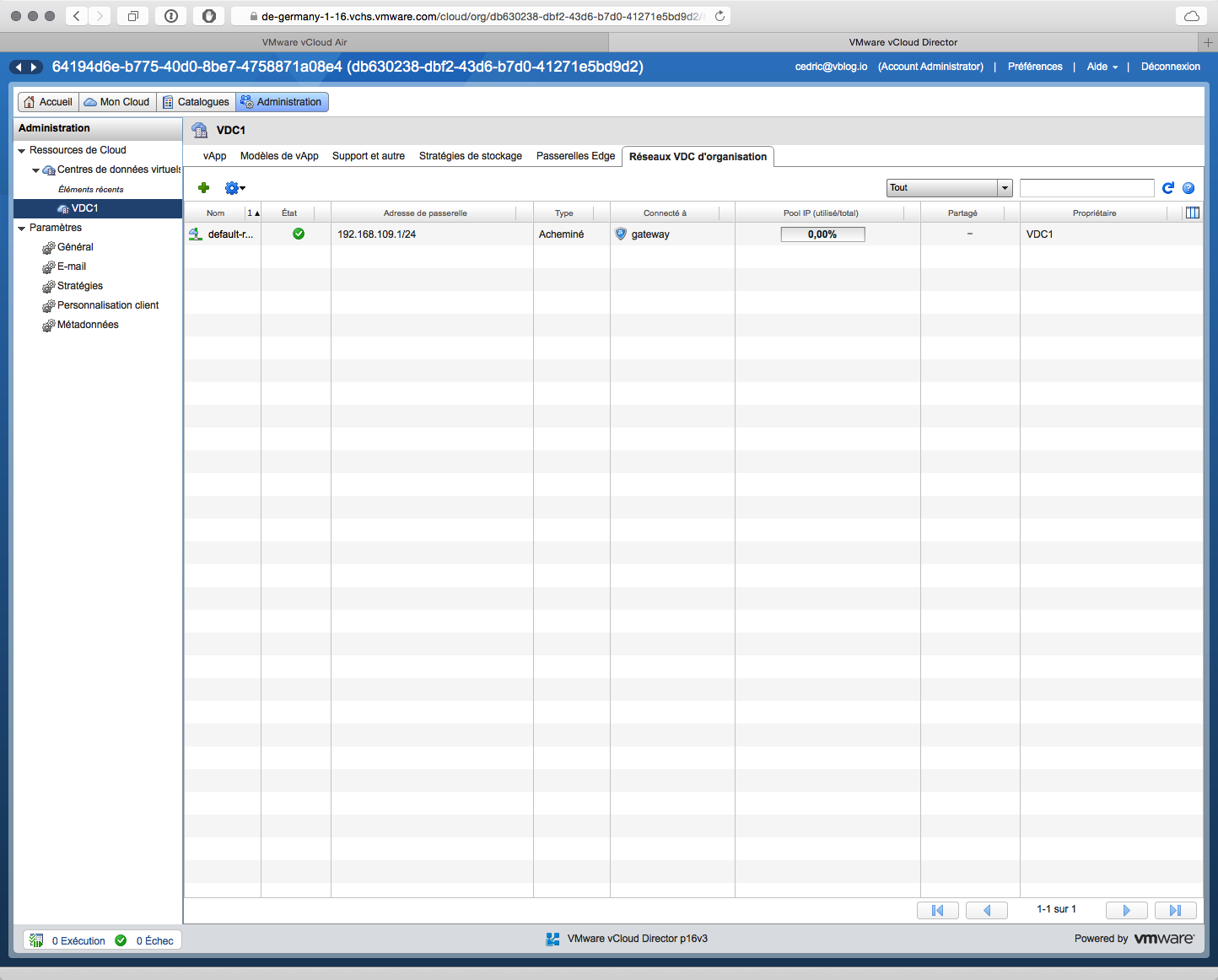Collapse the Paramètres tree section
The image size is (1218, 980).
[22, 229]
